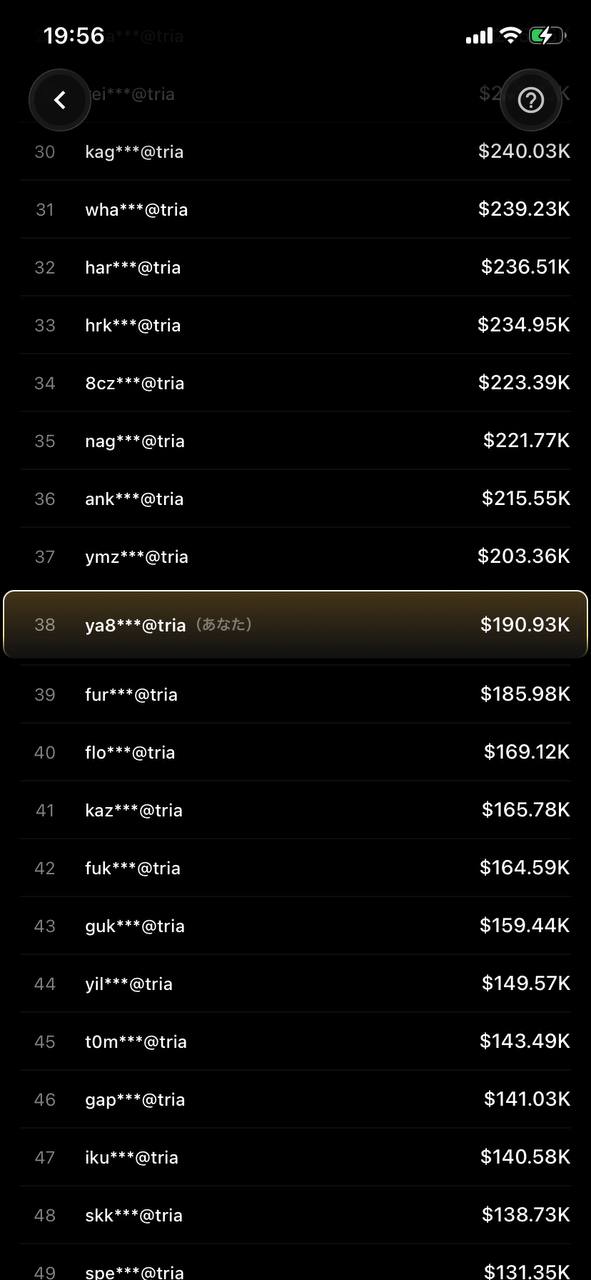Tap t0m***@tria at rank 45
This screenshot has width=591, height=1280.
coord(295,1042)
